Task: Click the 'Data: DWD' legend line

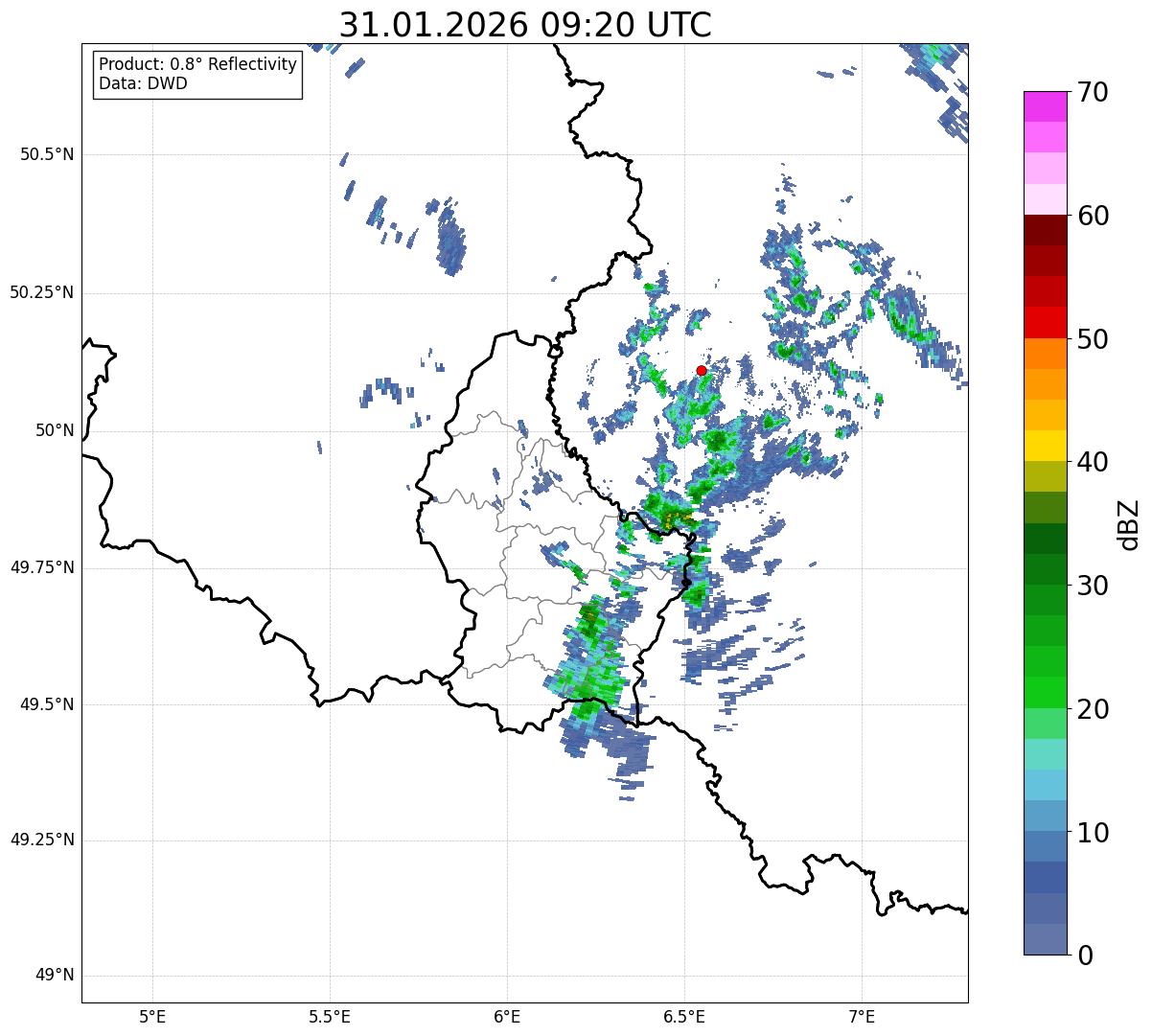Action: click(143, 83)
